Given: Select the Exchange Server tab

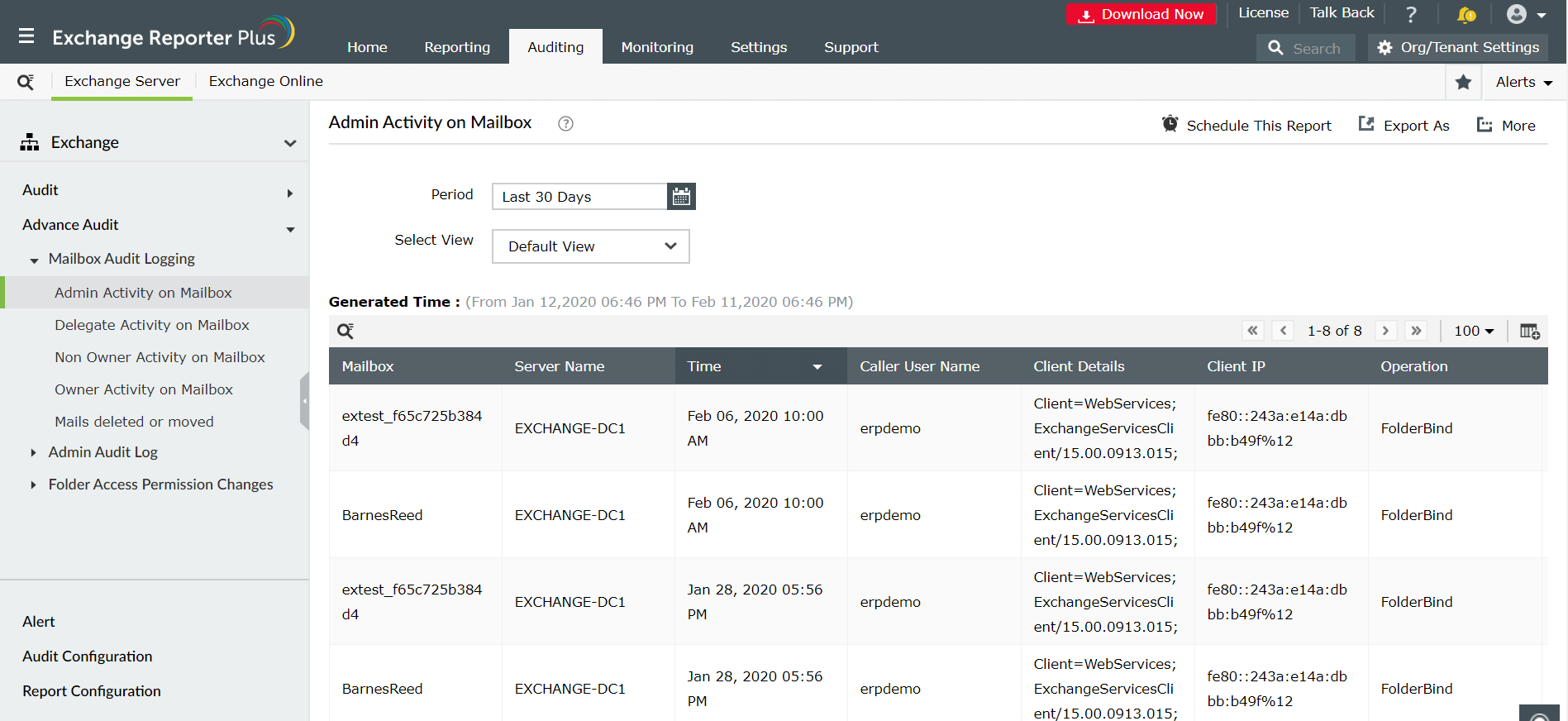Looking at the screenshot, I should click(122, 81).
